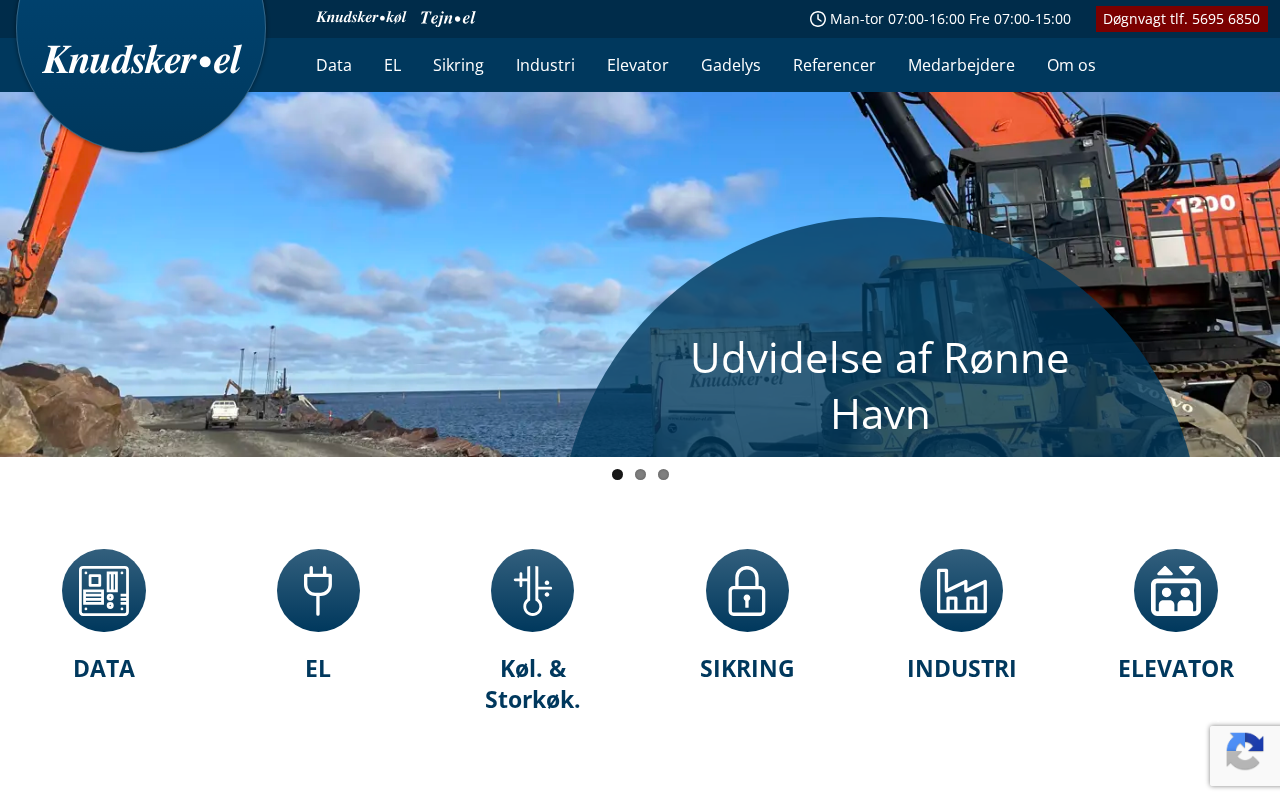
Task: Click the Sikring padlock icon
Action: point(747,590)
